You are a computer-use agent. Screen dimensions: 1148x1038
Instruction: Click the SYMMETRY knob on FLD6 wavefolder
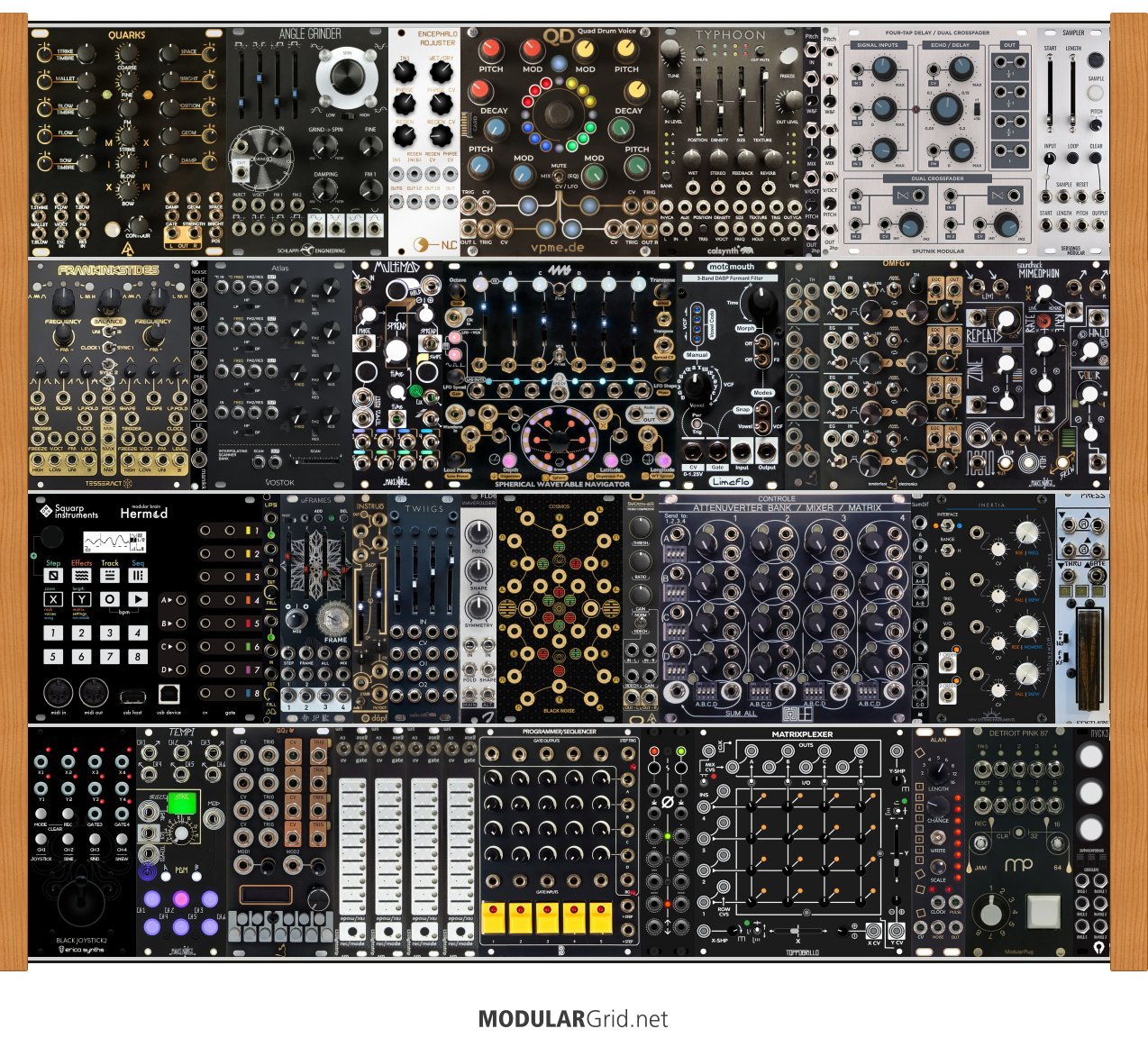[478, 607]
